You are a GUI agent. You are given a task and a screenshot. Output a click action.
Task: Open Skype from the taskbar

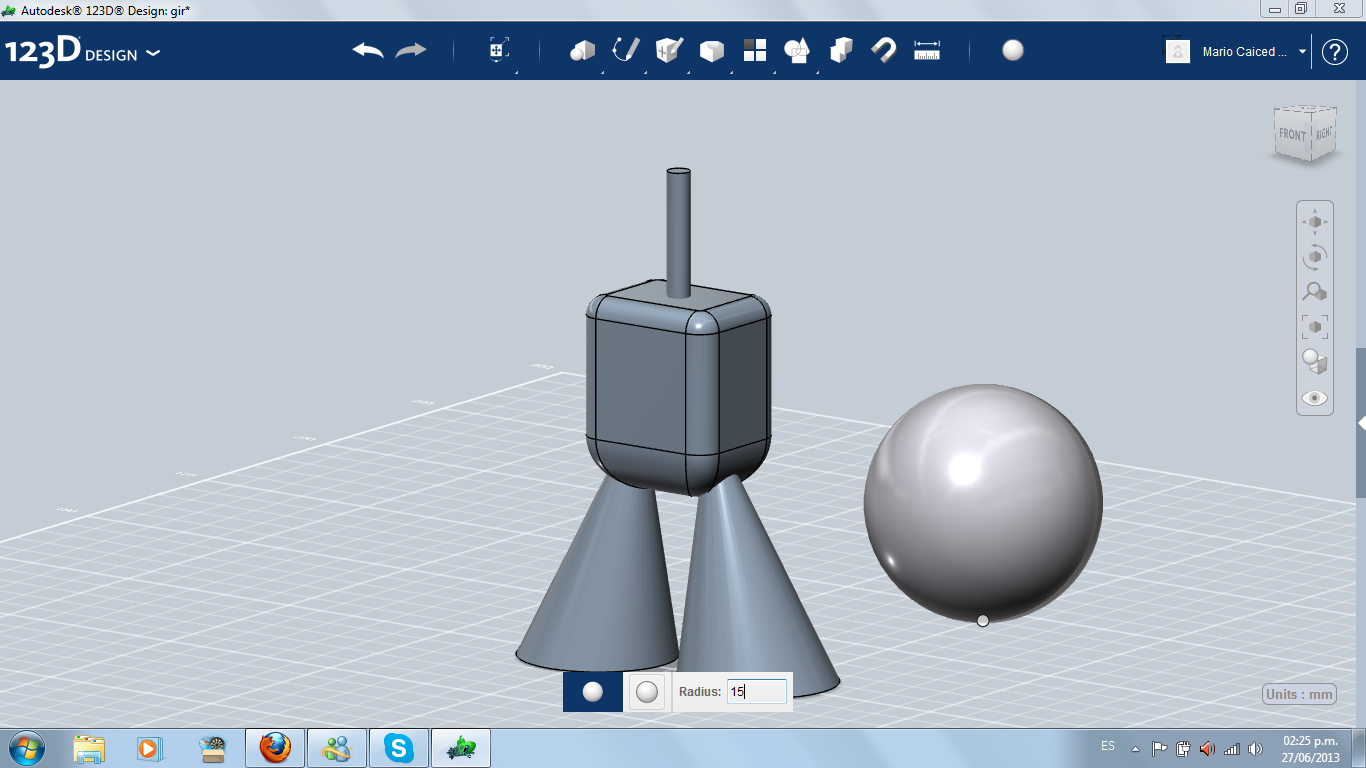click(400, 748)
